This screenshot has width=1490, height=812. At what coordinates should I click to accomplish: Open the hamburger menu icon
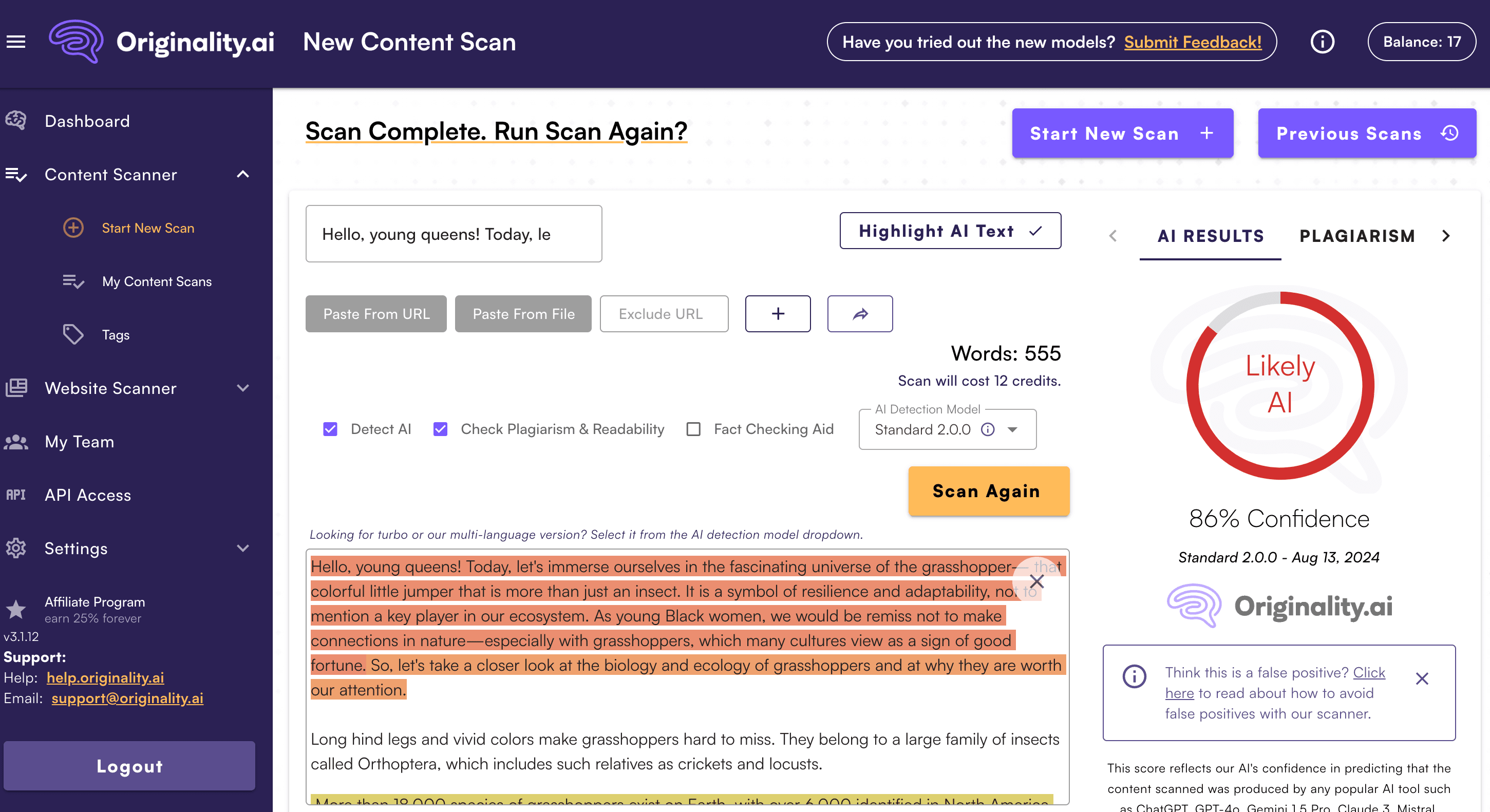coord(15,42)
